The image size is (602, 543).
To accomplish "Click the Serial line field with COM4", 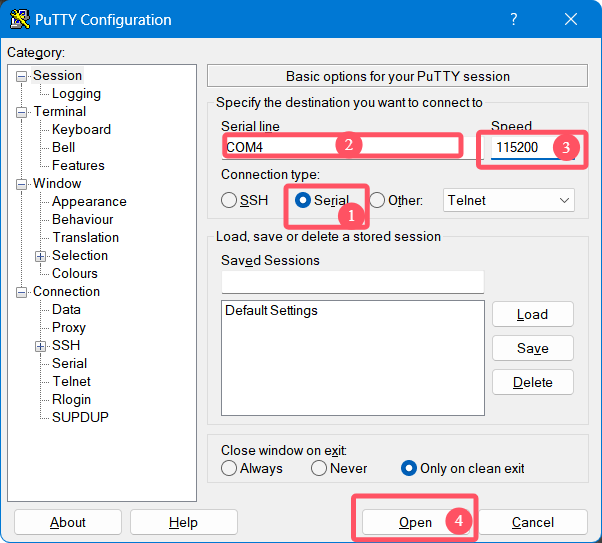I will 352,147.
